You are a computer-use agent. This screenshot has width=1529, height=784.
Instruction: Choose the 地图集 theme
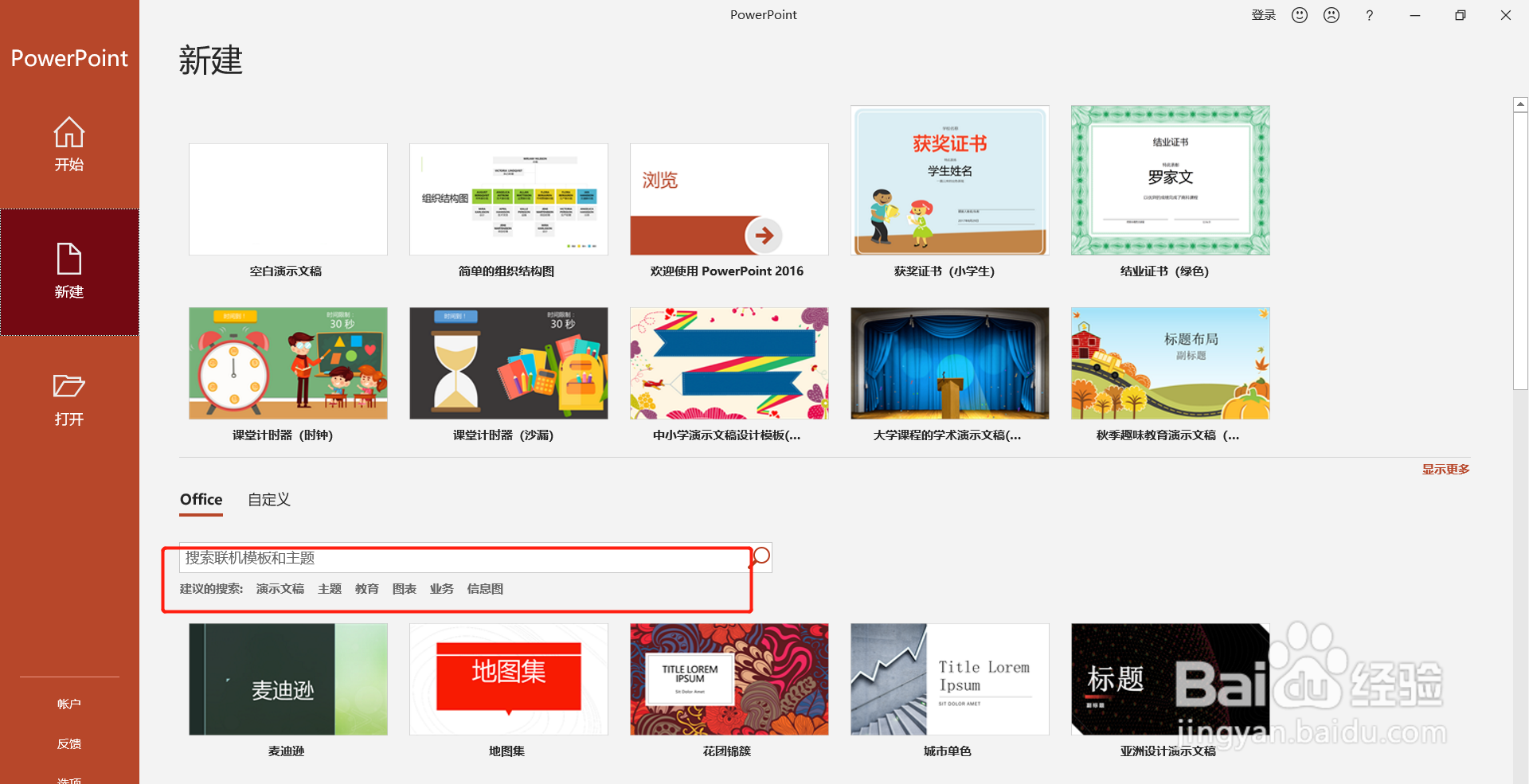[x=509, y=679]
